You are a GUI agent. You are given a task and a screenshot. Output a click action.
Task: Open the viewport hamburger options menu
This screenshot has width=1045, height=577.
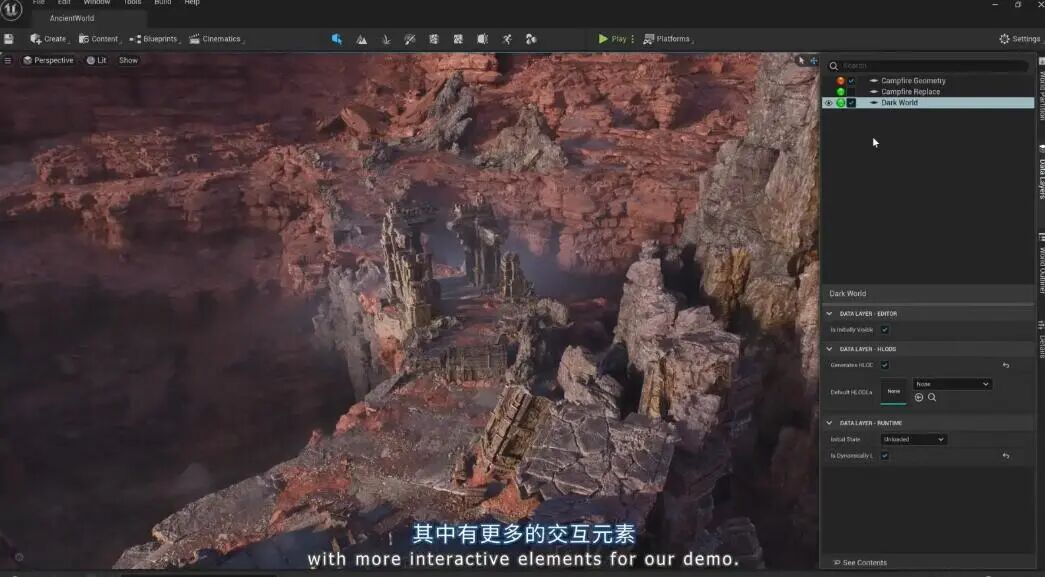pyautogui.click(x=7, y=61)
